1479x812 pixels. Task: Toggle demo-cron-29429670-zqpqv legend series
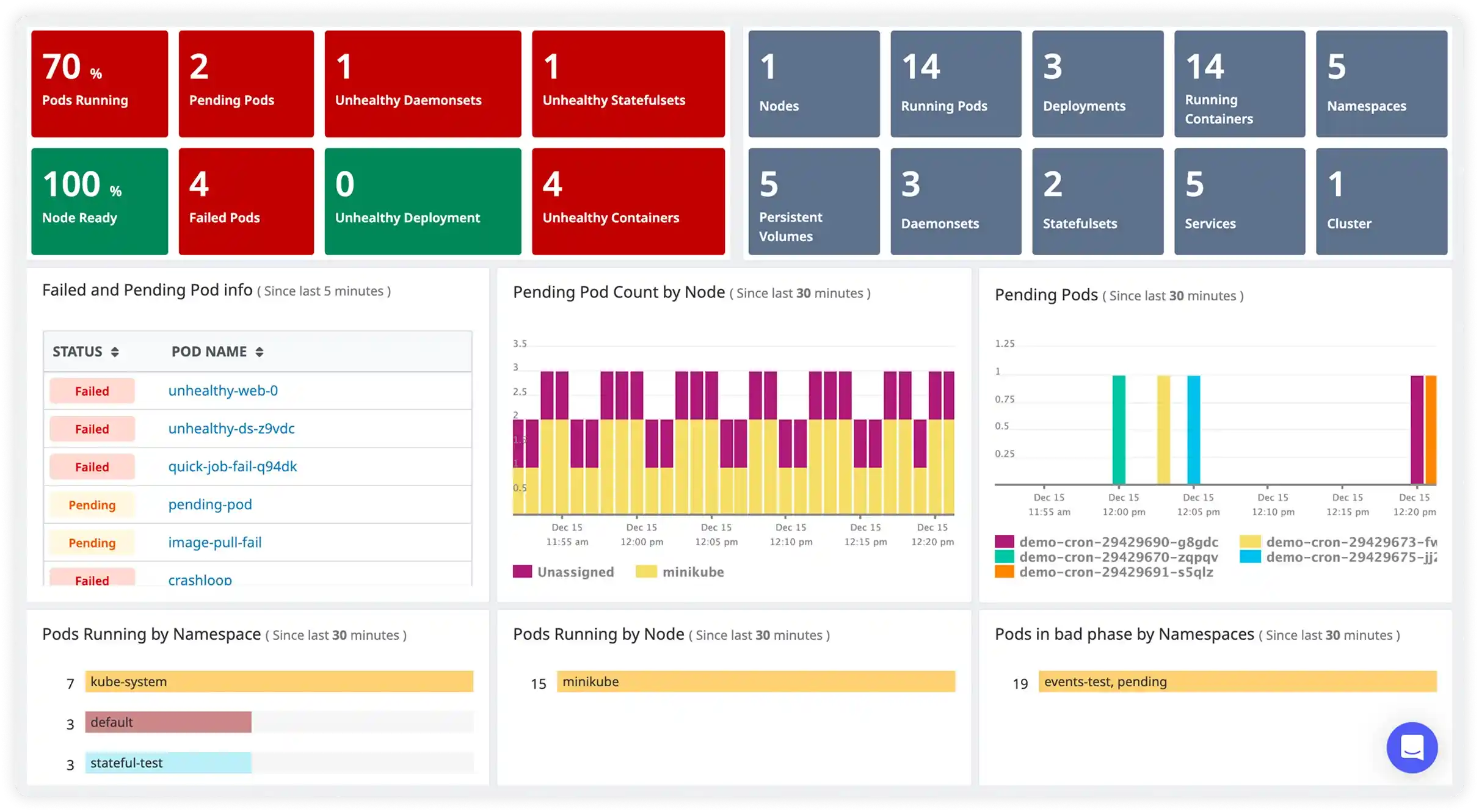tap(1118, 557)
